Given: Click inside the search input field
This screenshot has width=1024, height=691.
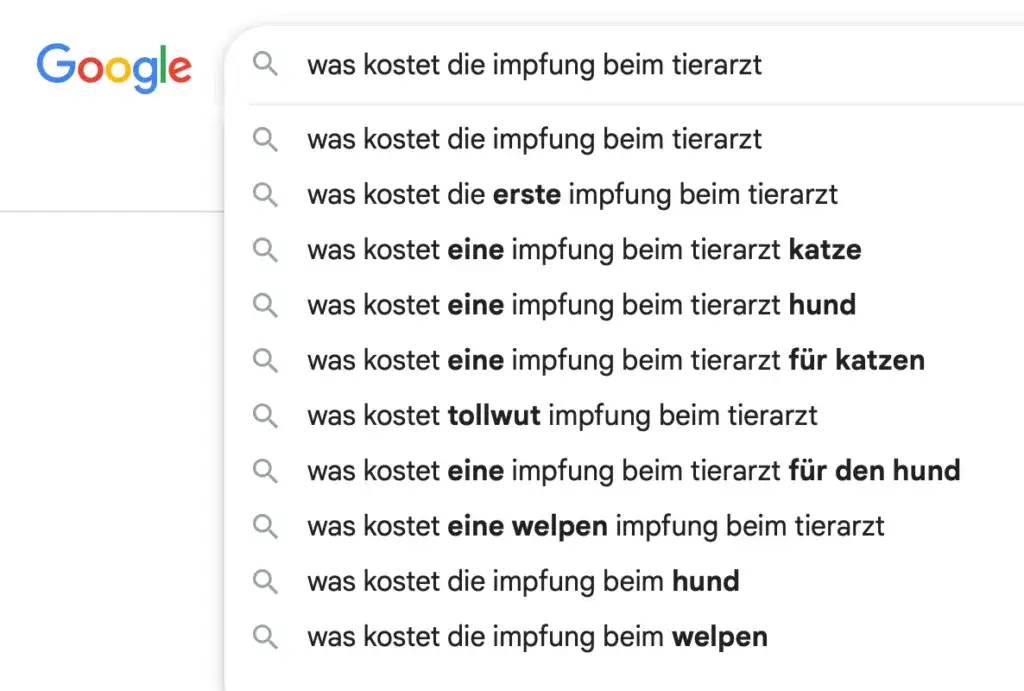Looking at the screenshot, I should (535, 64).
